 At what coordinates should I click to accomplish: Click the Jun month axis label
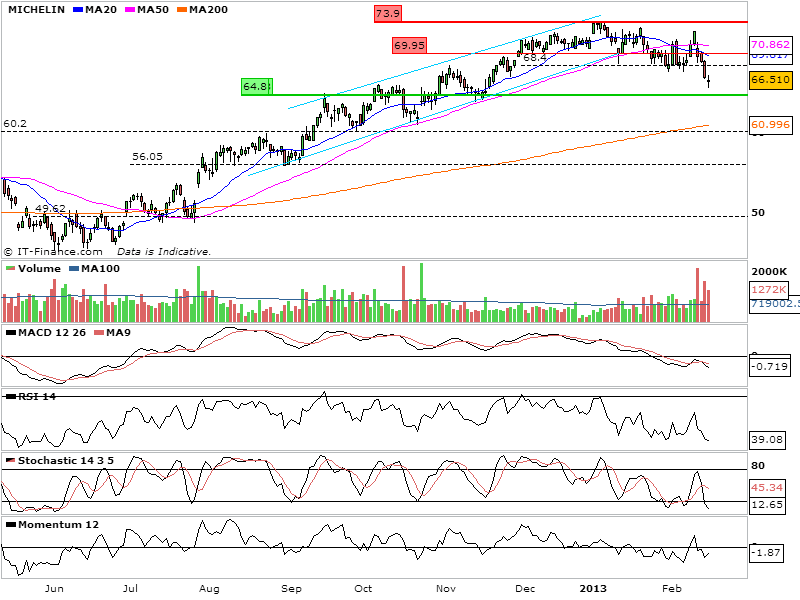54,589
